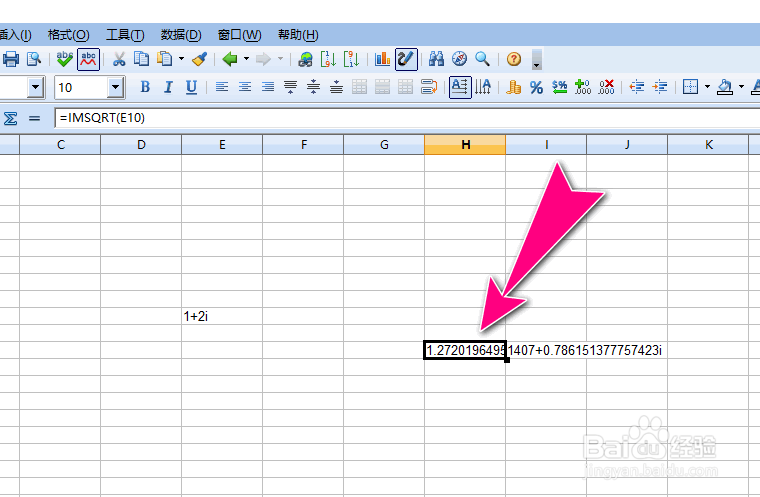Viewport: 760px width, 497px height.
Task: Paste with the clipboard icon
Action: 165,59
